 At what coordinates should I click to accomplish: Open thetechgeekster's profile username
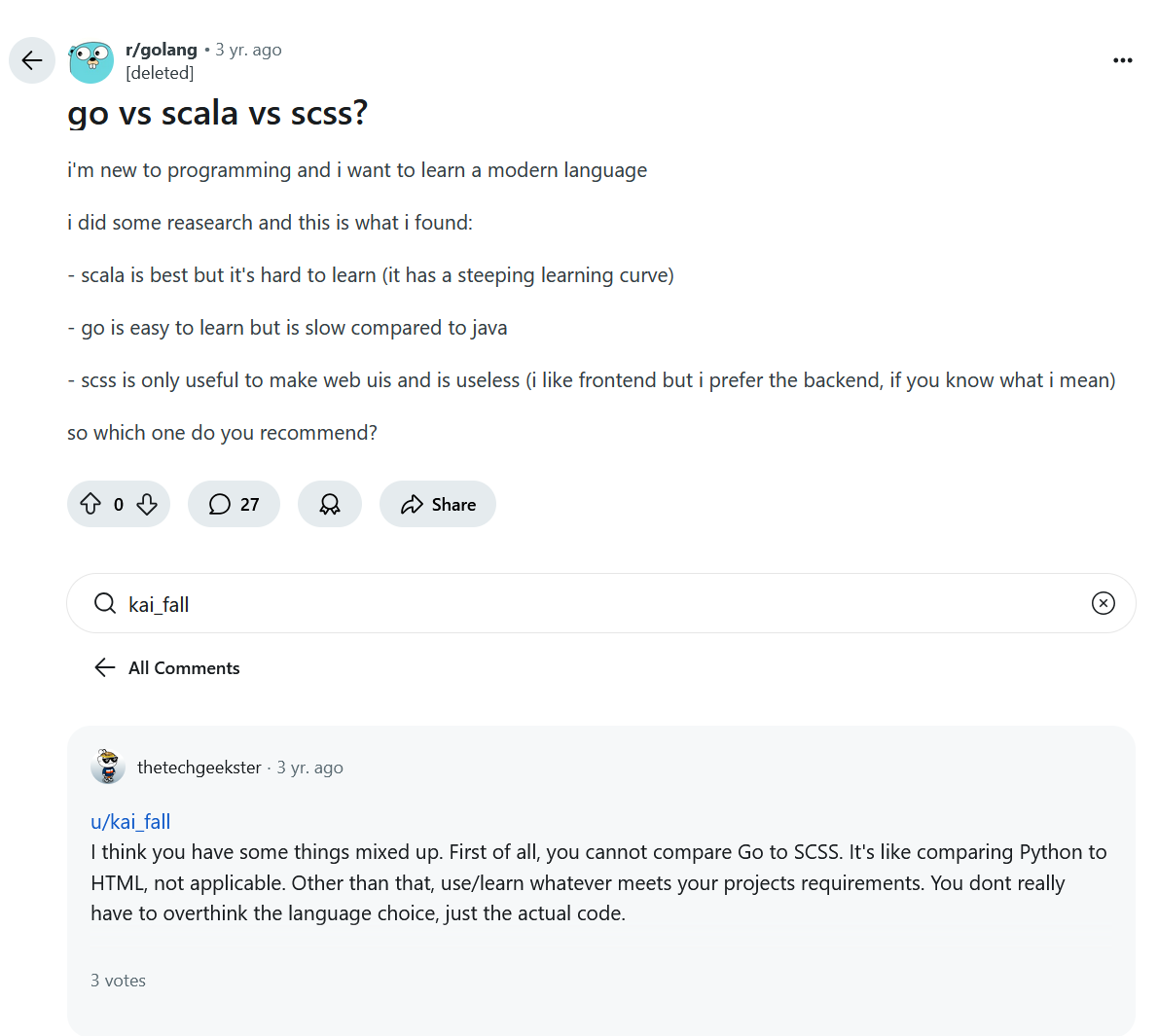[x=199, y=768]
